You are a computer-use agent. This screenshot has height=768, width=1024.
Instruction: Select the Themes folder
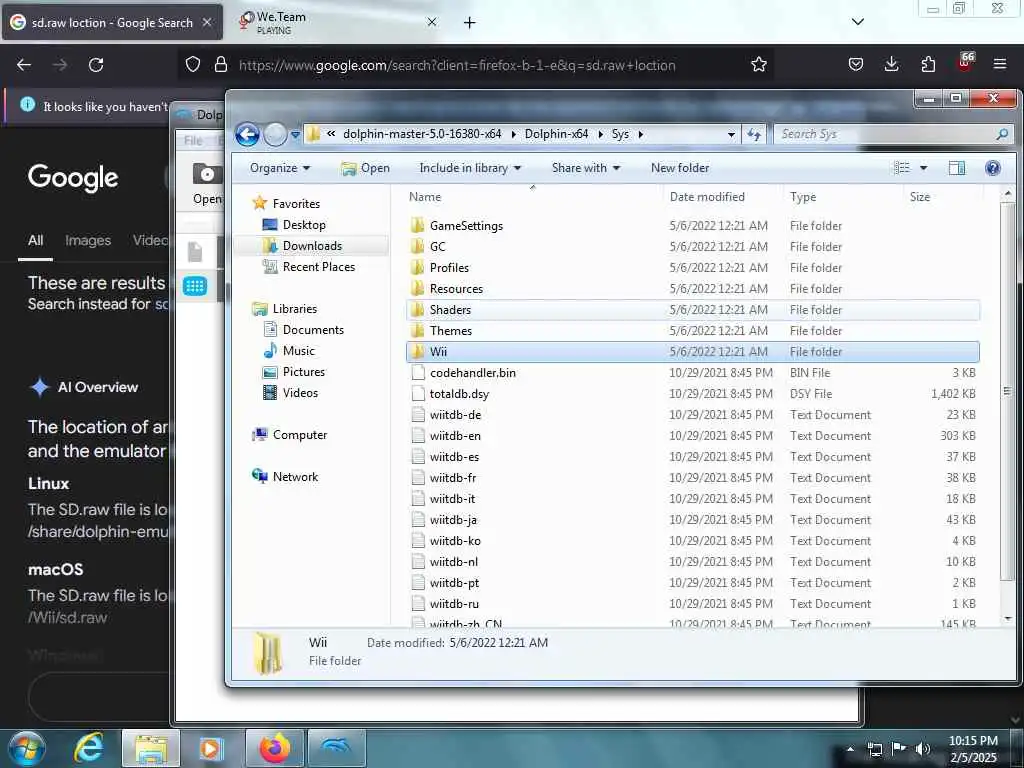coord(451,330)
